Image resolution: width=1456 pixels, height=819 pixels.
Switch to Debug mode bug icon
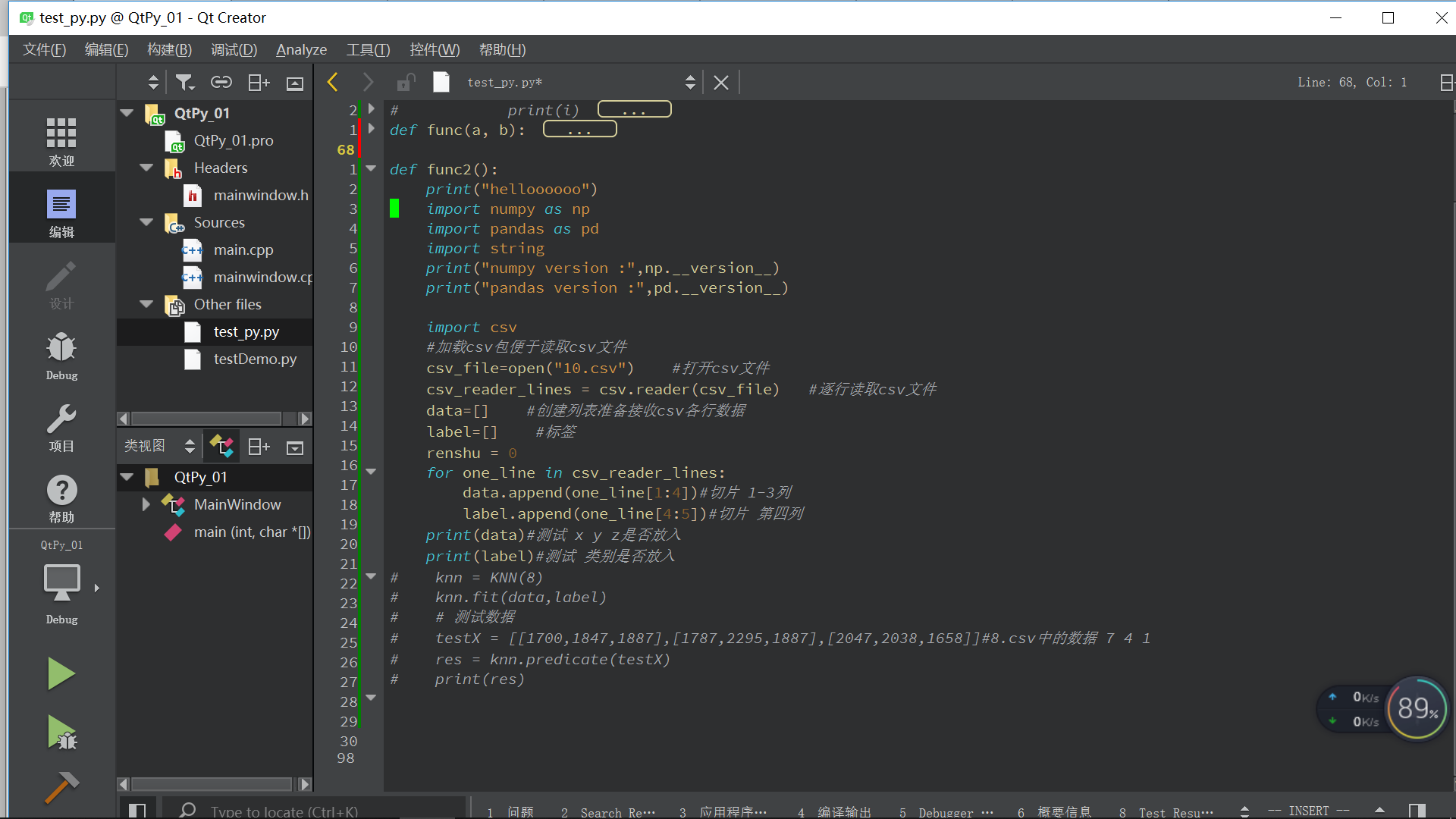point(61,349)
